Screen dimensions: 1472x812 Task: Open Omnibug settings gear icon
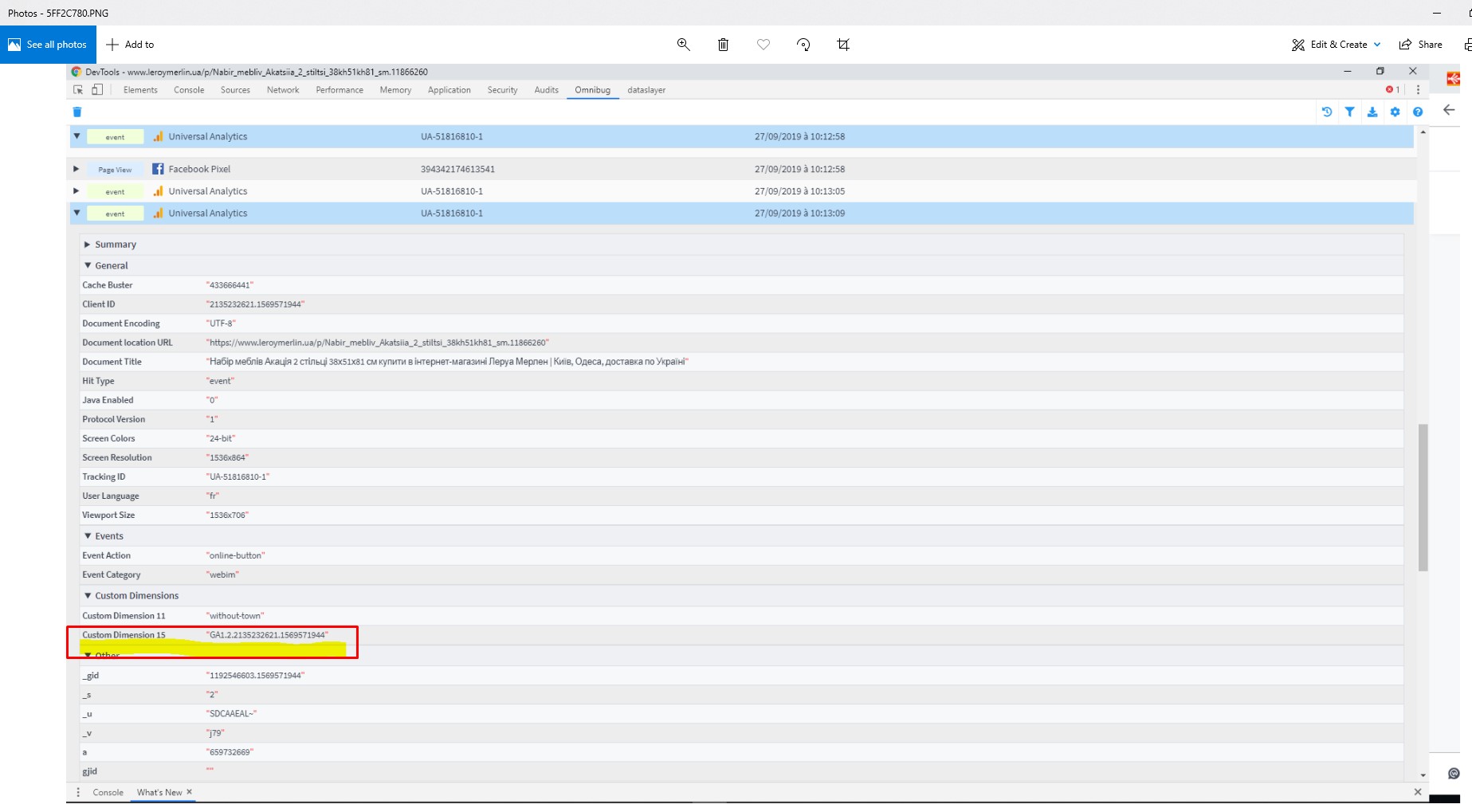tap(1395, 112)
